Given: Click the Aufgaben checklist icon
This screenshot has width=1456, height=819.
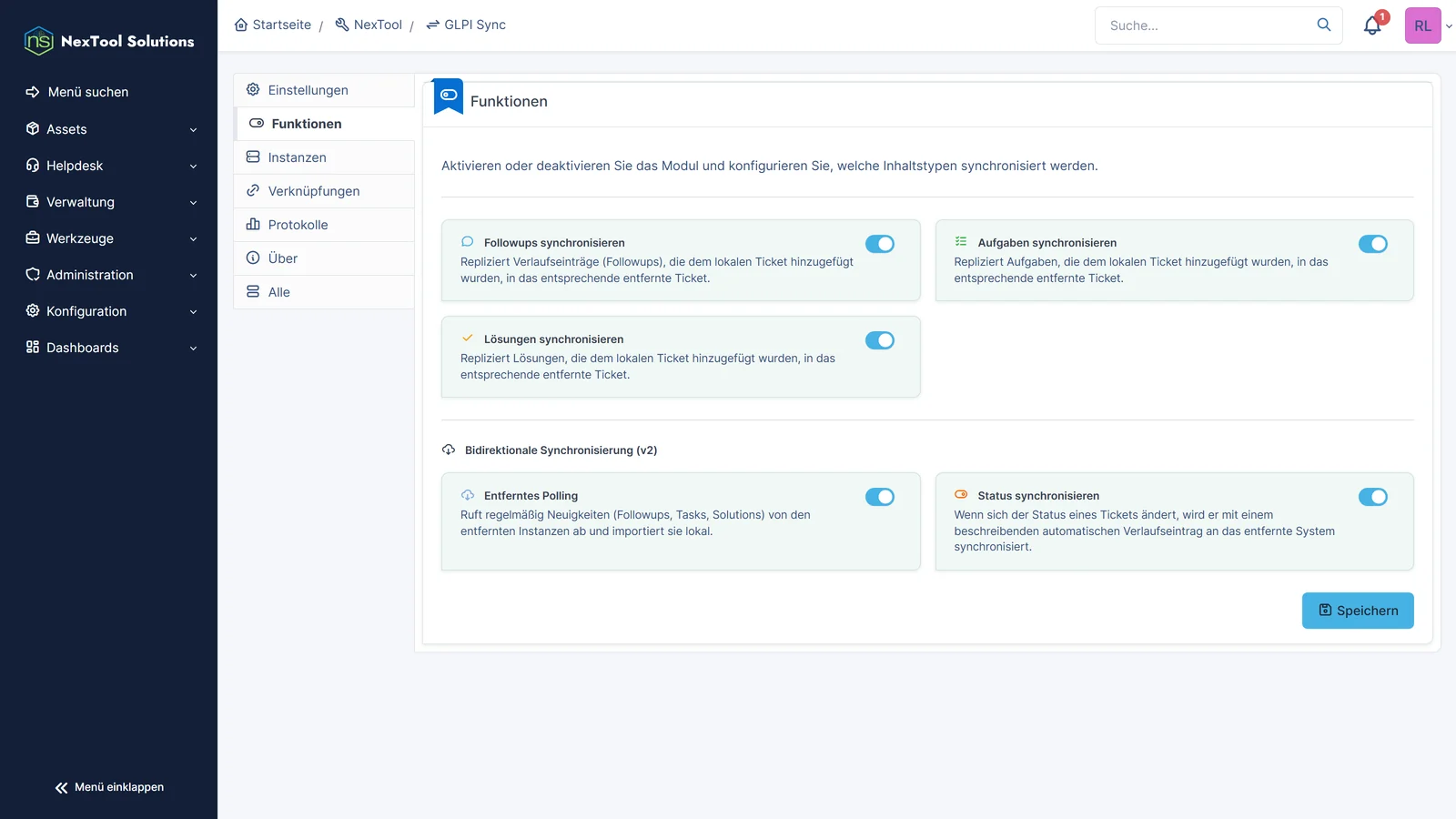Looking at the screenshot, I should (x=961, y=242).
